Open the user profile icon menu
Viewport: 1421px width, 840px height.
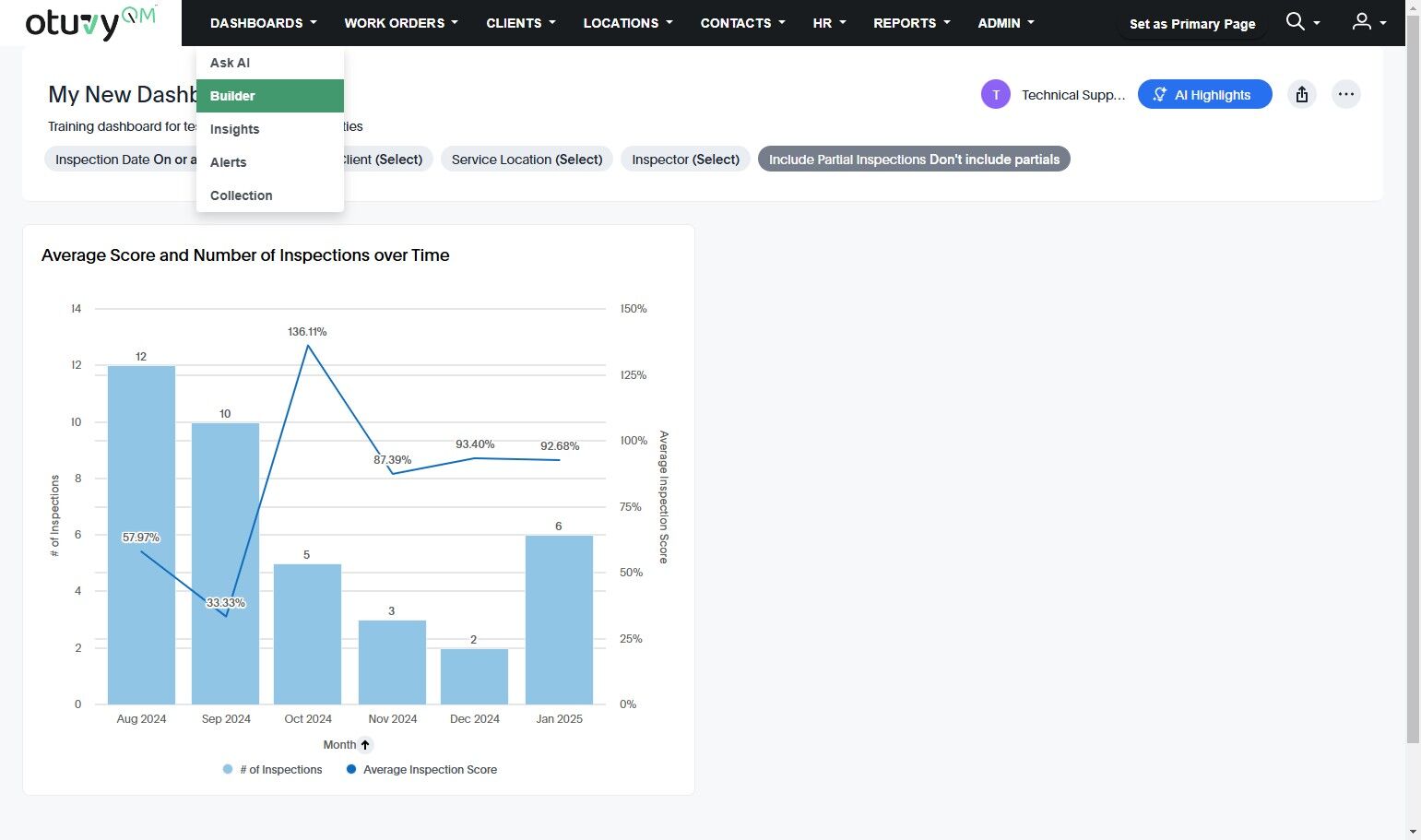coord(1361,22)
